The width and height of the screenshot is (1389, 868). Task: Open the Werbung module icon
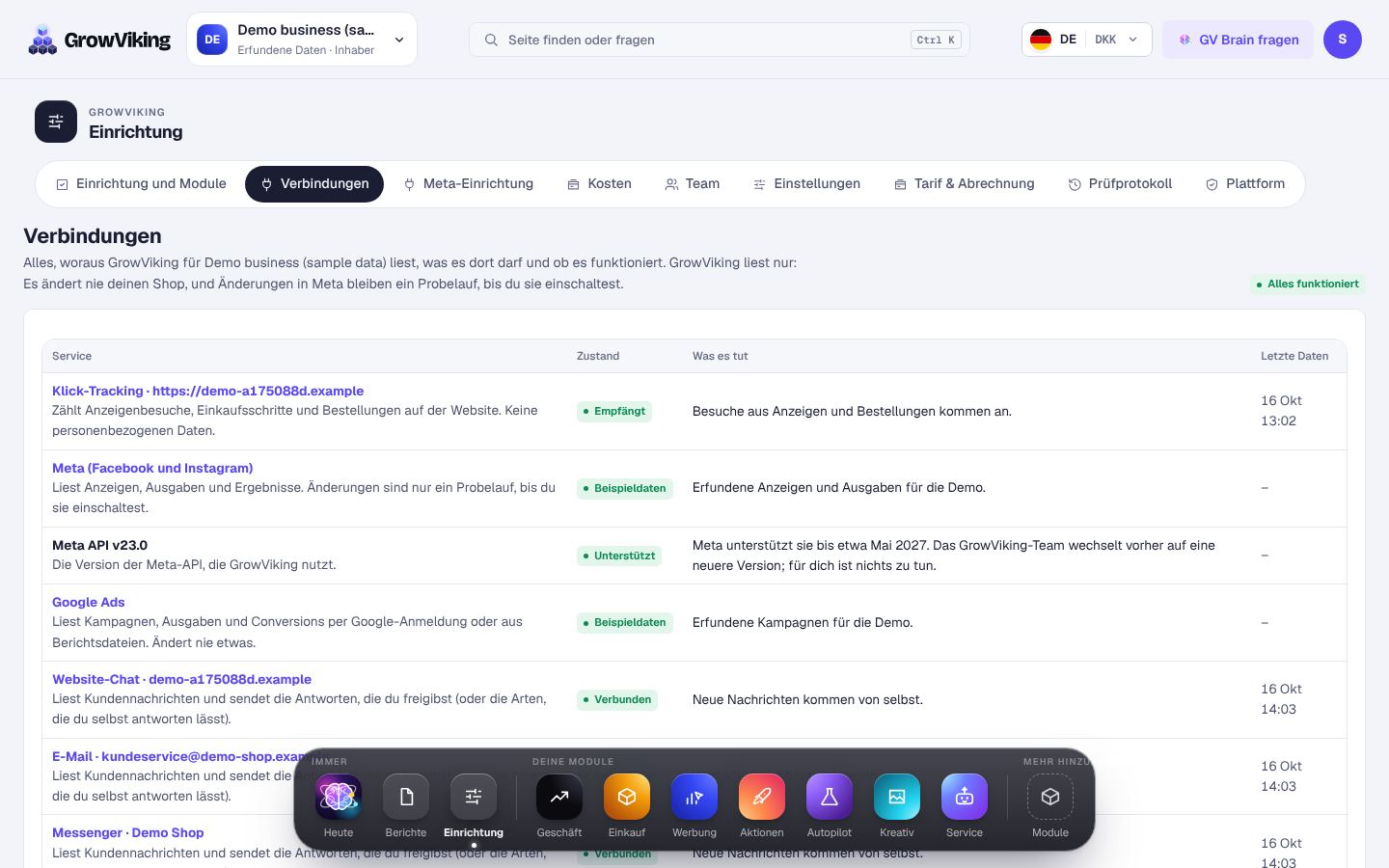point(694,797)
